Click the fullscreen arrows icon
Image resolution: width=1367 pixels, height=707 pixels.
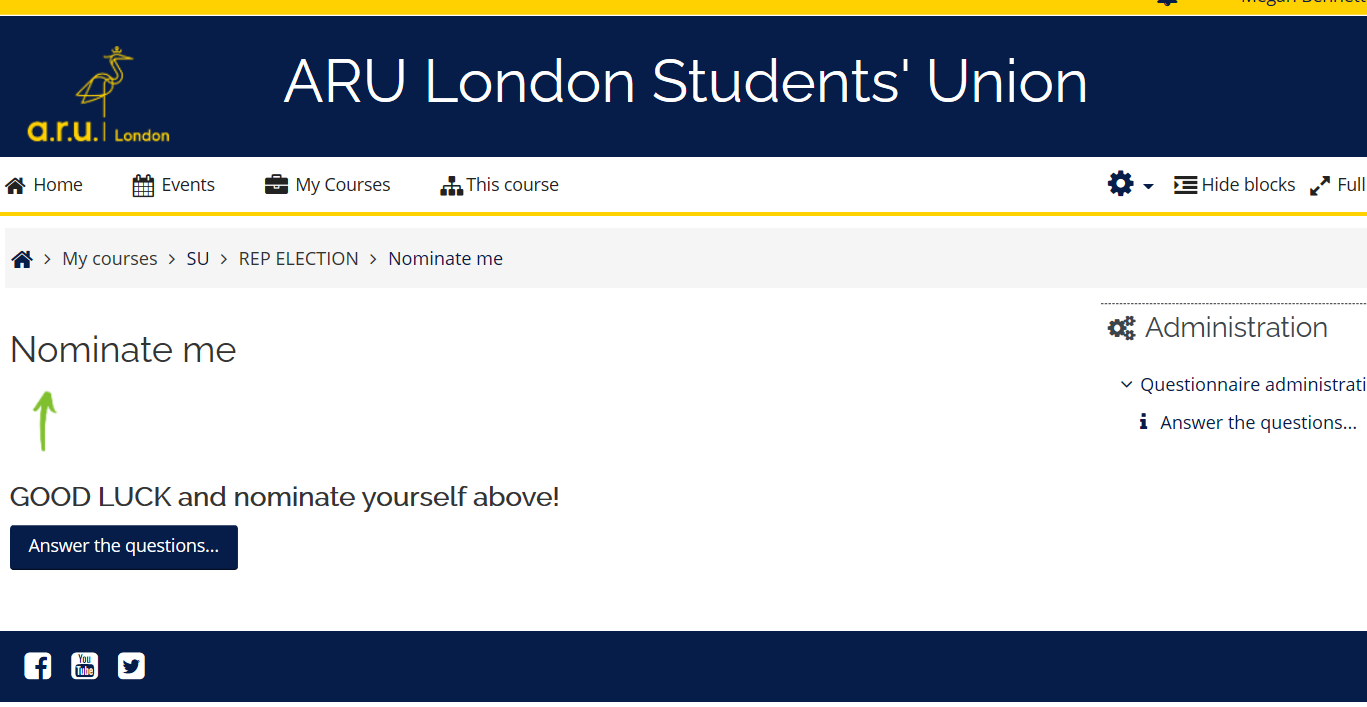[x=1320, y=185]
